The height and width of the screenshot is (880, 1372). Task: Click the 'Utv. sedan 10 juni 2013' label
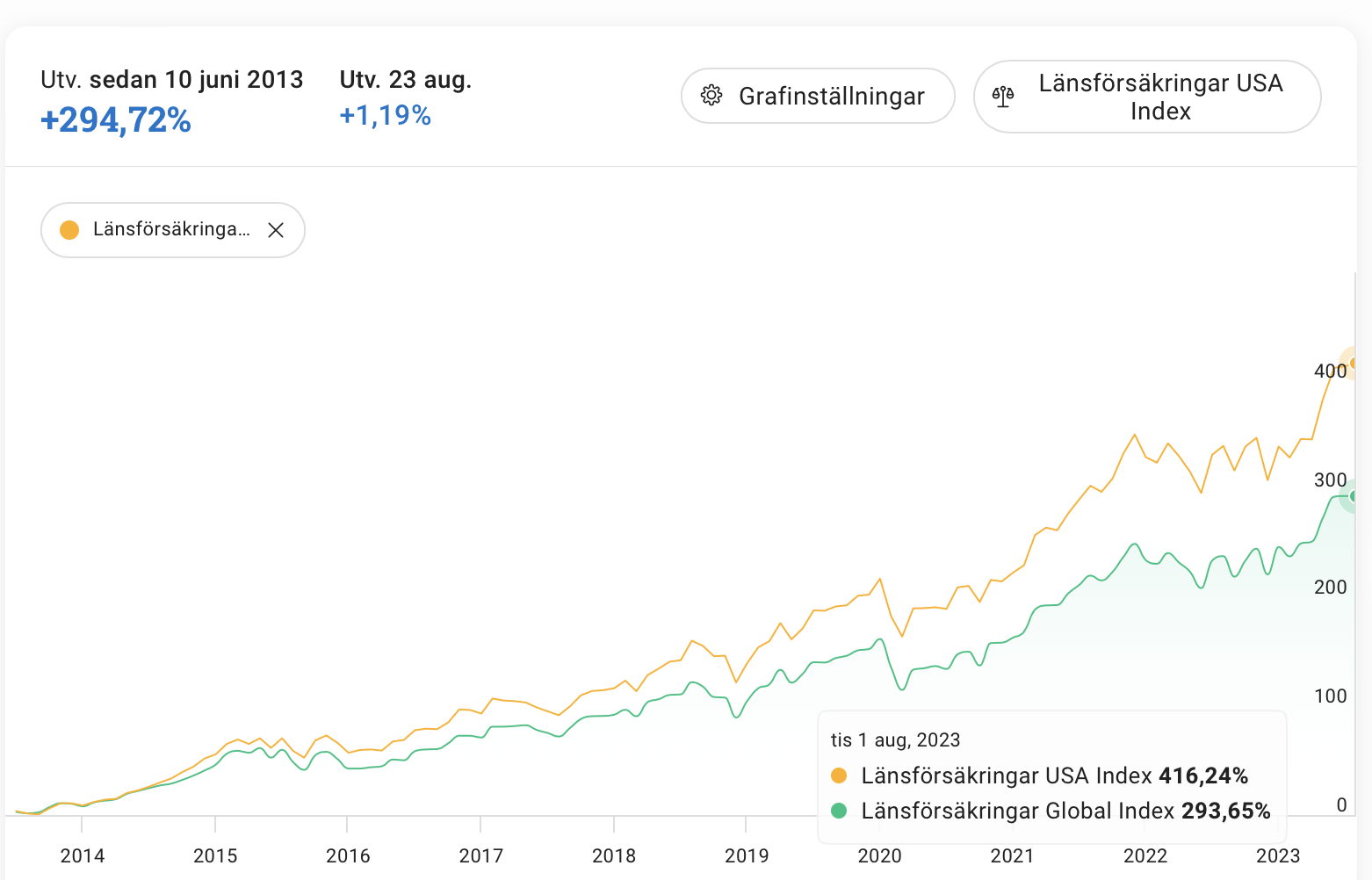pos(172,79)
